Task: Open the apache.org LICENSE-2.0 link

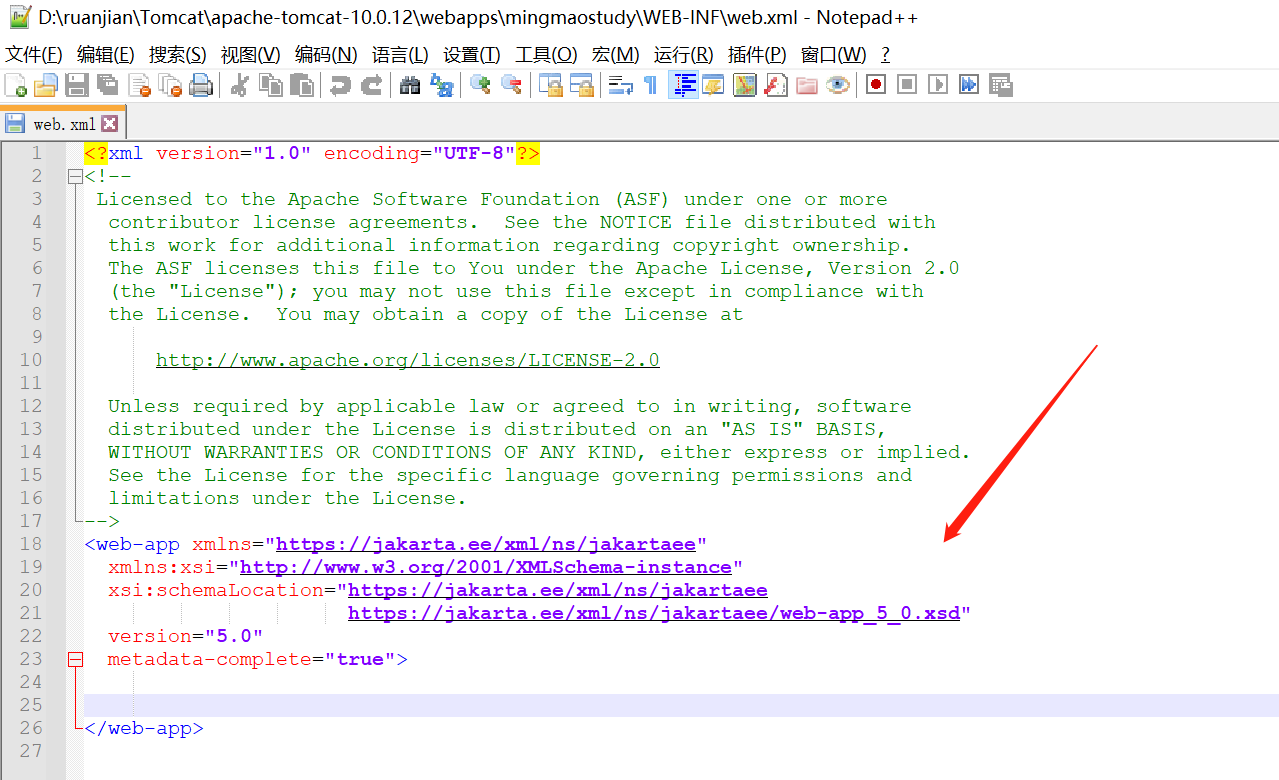Action: click(407, 360)
